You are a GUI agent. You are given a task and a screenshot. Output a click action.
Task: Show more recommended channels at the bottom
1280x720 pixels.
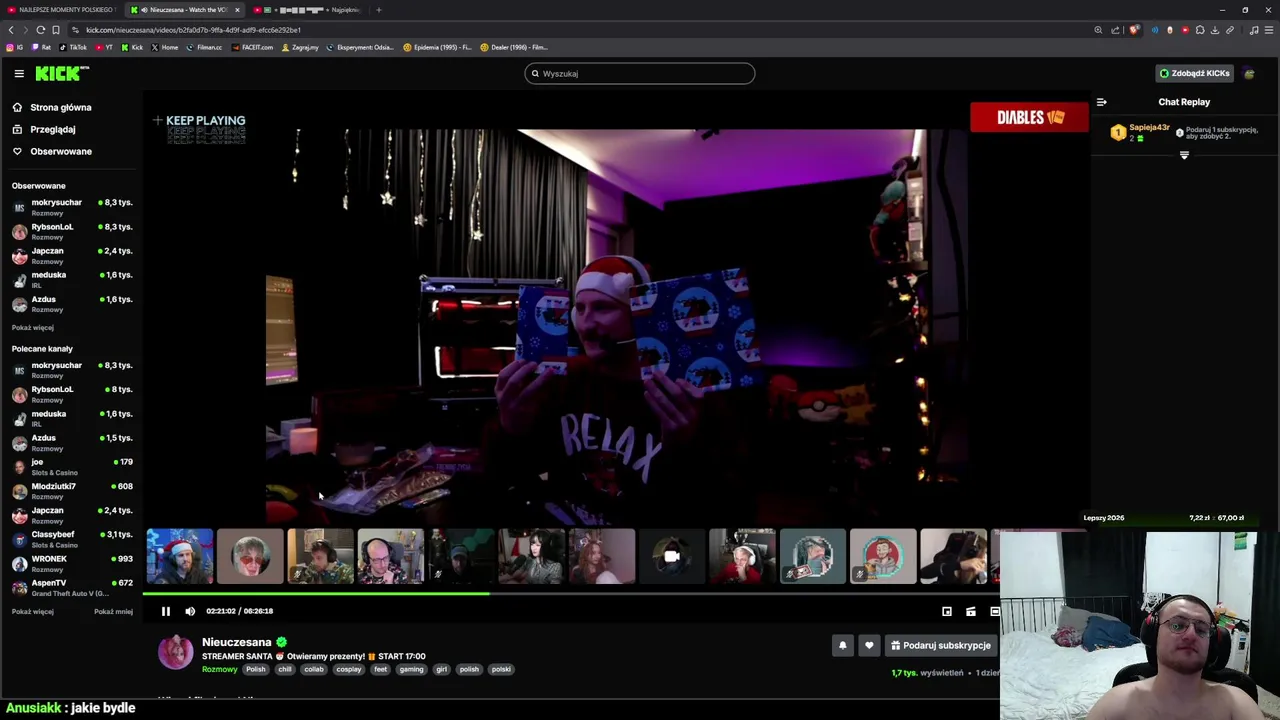click(33, 612)
